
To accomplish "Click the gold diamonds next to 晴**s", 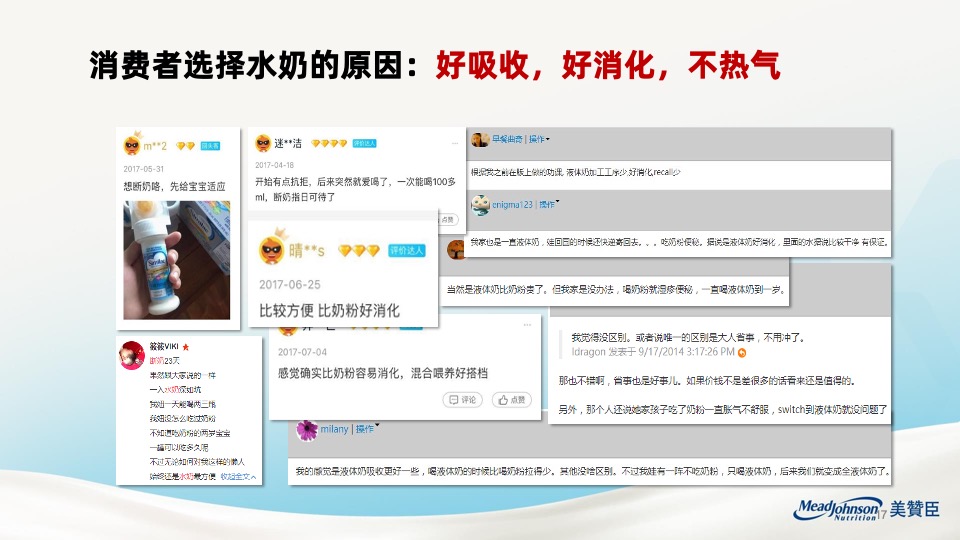I will (x=359, y=250).
